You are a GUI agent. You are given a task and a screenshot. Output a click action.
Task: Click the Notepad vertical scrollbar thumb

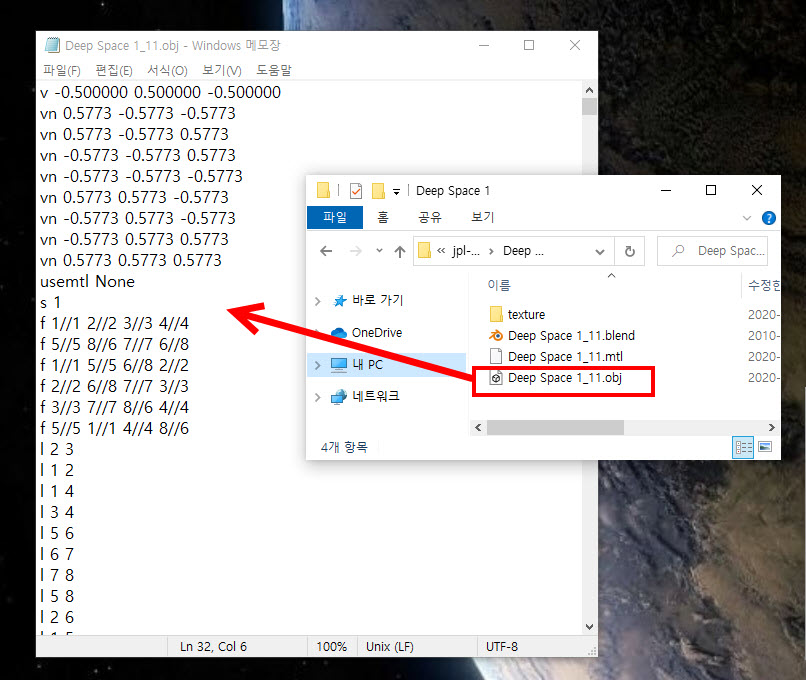[589, 106]
